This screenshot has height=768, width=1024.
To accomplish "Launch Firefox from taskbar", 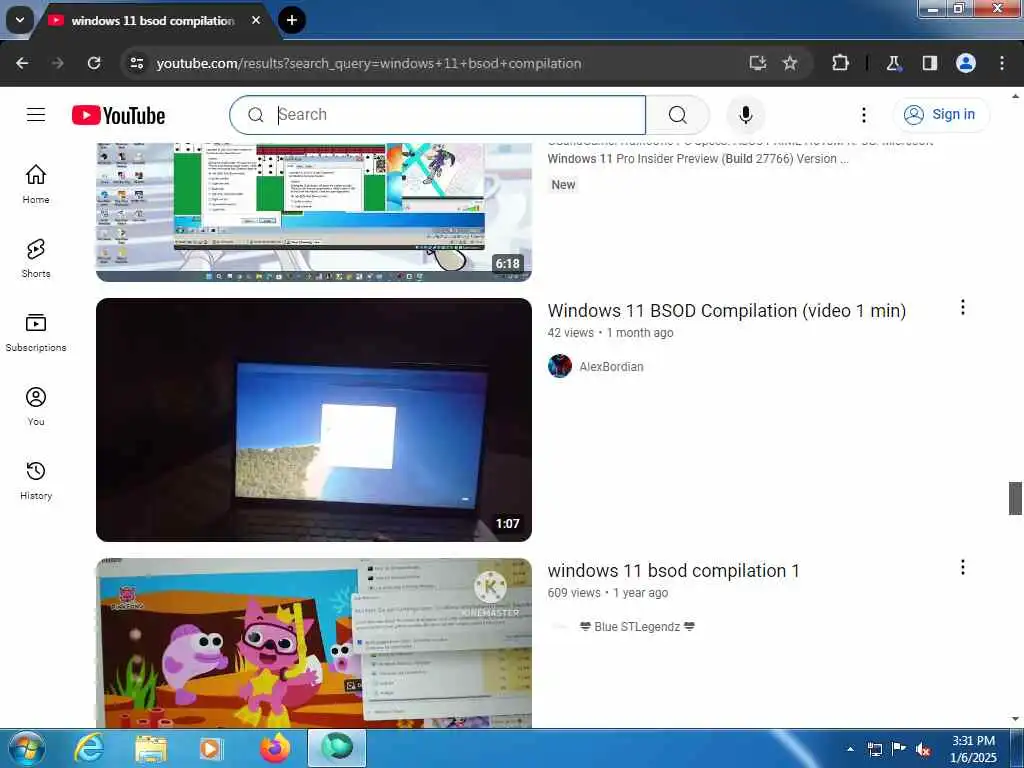I will [x=275, y=748].
